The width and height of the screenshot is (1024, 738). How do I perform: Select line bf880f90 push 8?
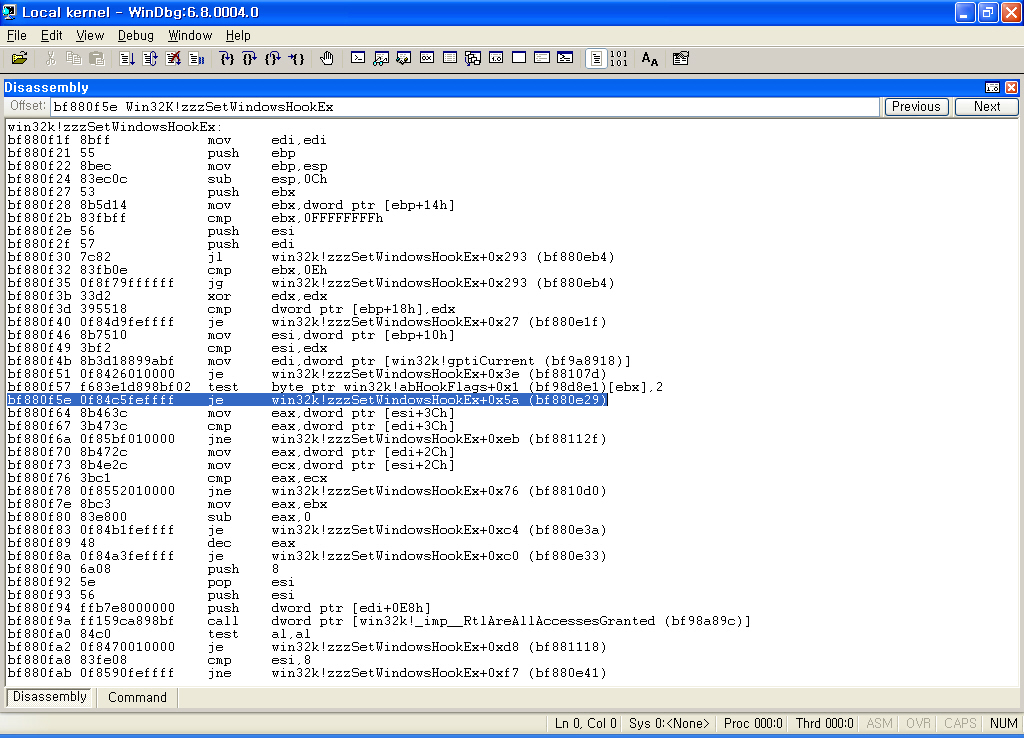pyautogui.click(x=143, y=569)
